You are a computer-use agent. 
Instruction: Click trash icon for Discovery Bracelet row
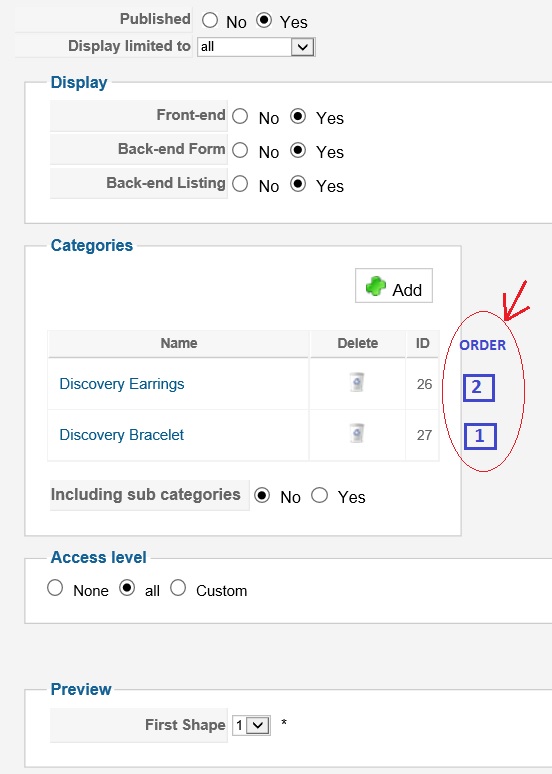(356, 433)
